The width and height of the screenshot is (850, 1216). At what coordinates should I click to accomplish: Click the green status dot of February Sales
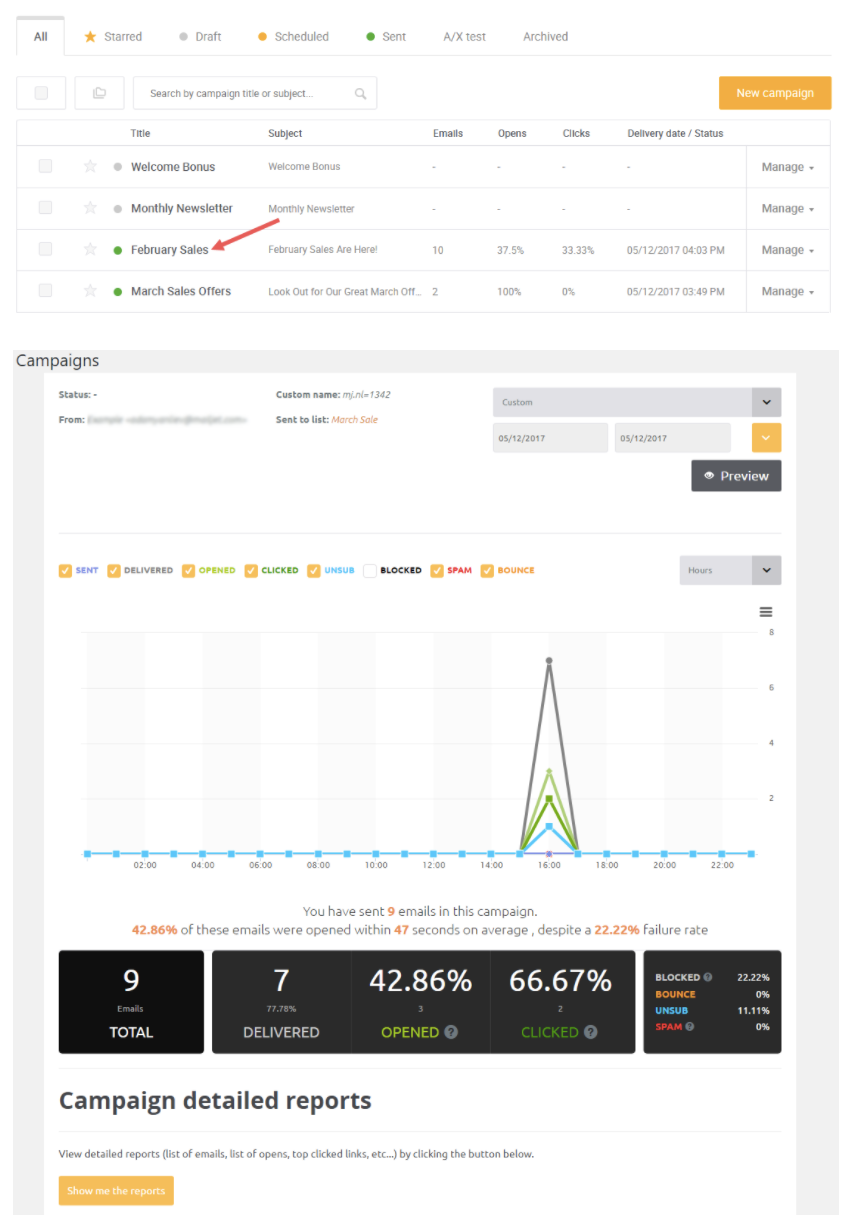click(118, 250)
